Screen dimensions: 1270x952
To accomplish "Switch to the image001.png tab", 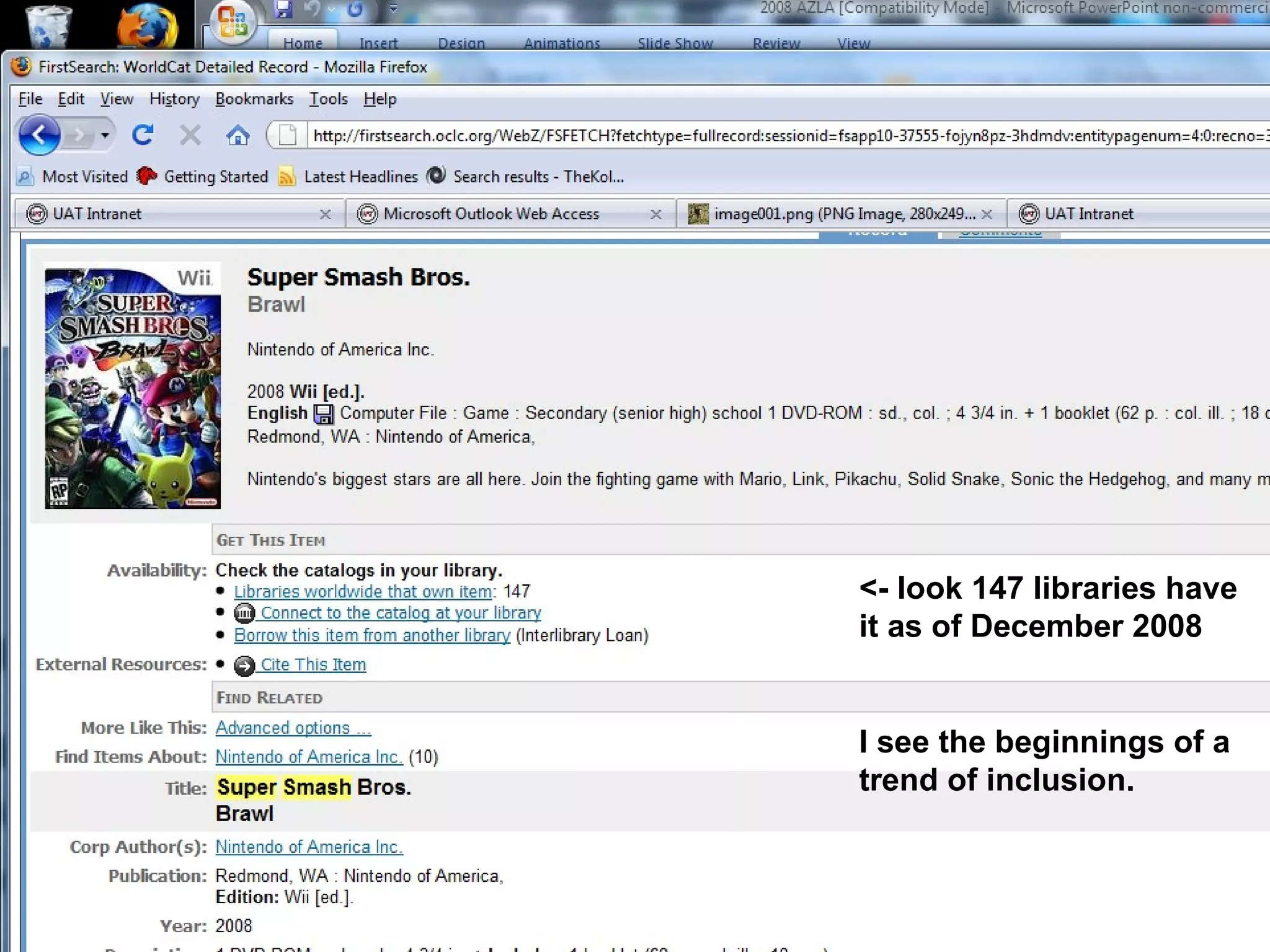I will (831, 214).
